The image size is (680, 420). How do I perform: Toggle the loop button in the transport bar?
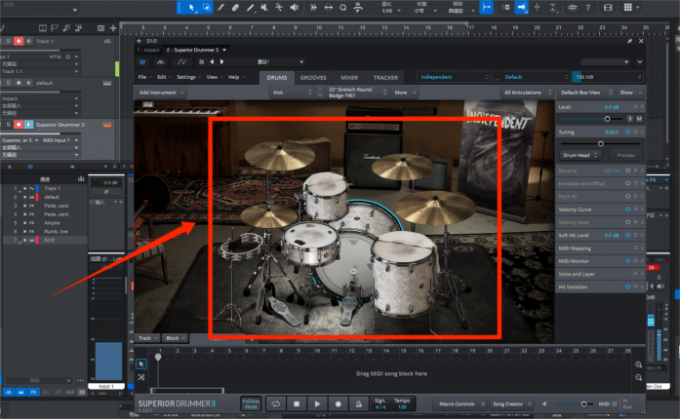[x=276, y=404]
